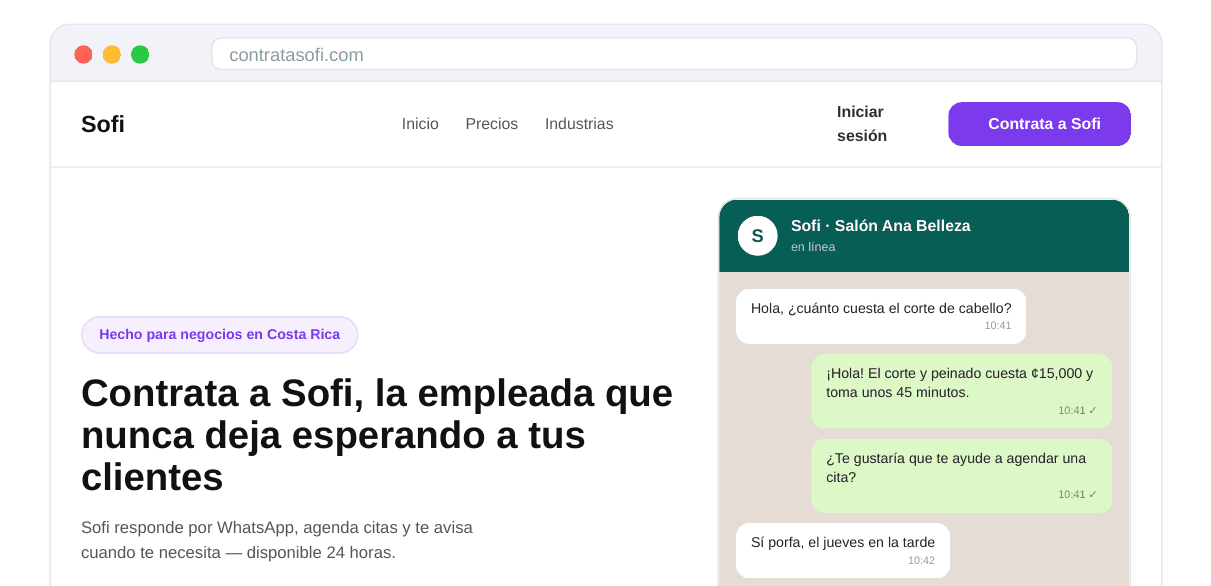Click the Contrata a Sofi button
Viewport: 1211px width, 586px height.
[x=1040, y=124]
